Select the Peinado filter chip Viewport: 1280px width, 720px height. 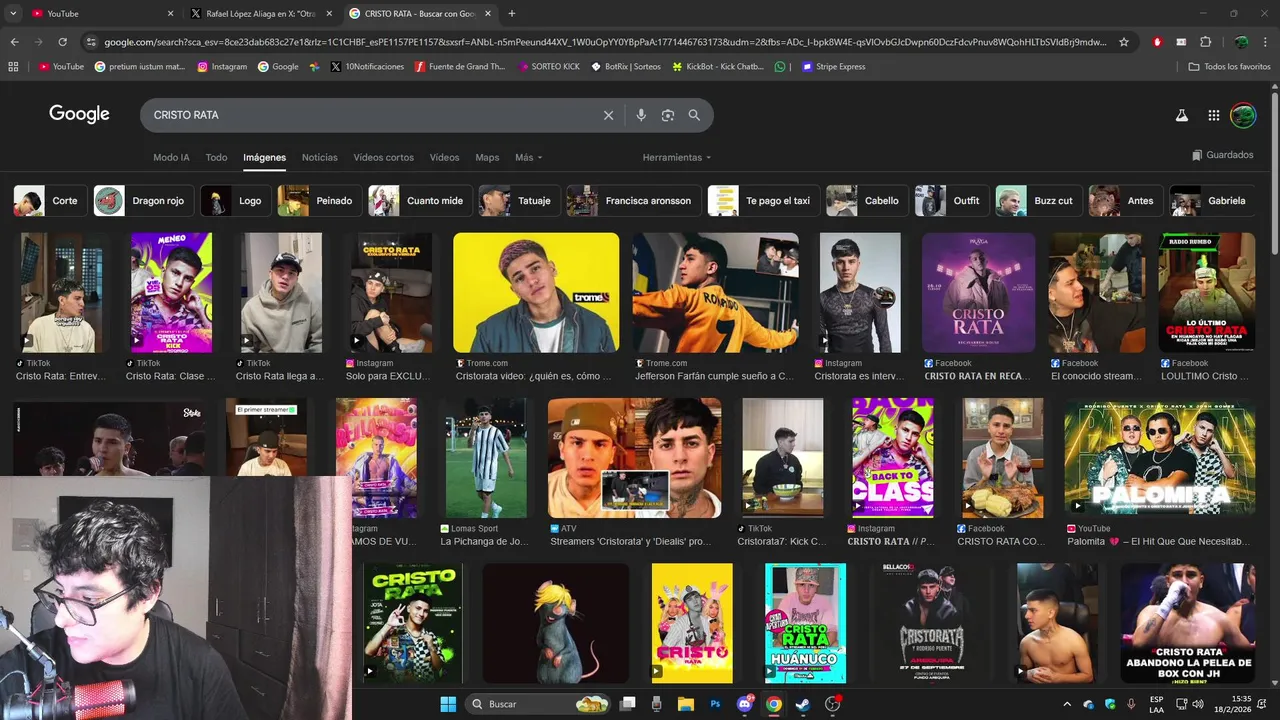320,201
